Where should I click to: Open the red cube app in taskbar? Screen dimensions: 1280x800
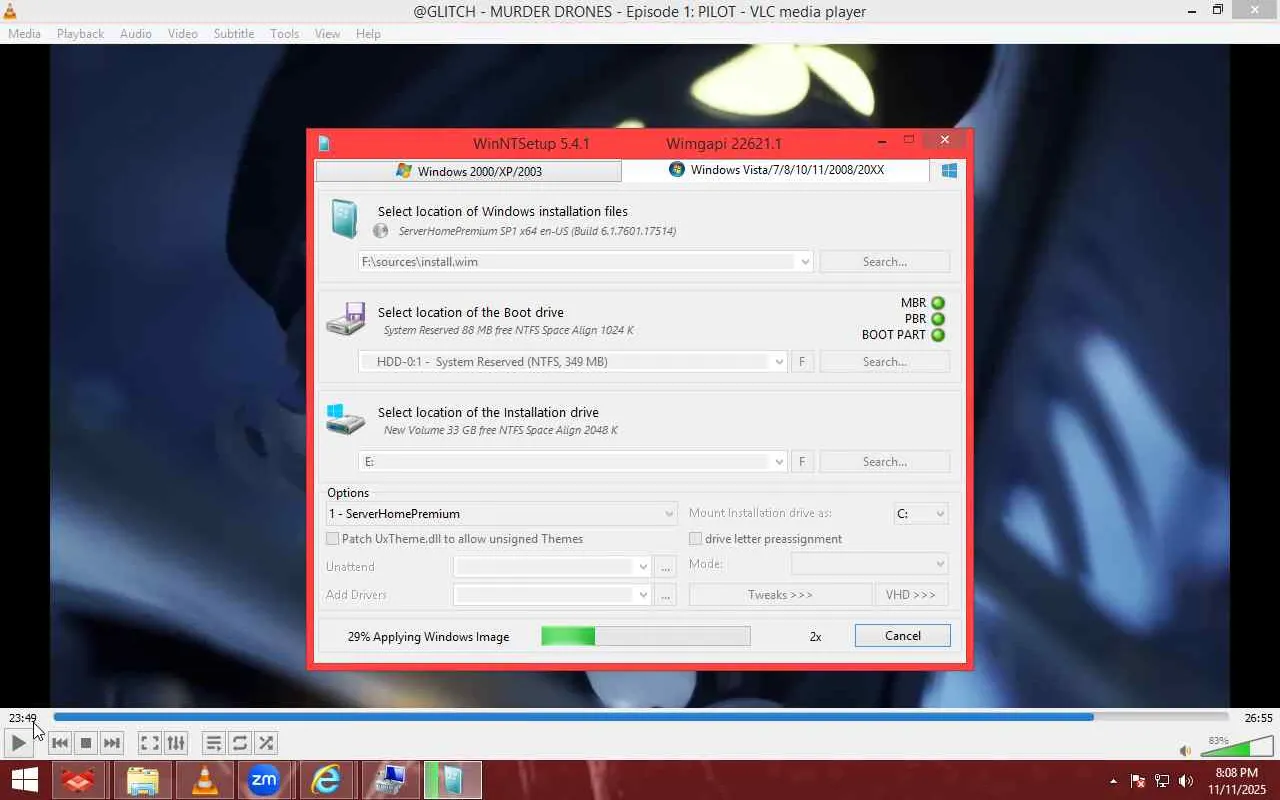pyautogui.click(x=79, y=780)
